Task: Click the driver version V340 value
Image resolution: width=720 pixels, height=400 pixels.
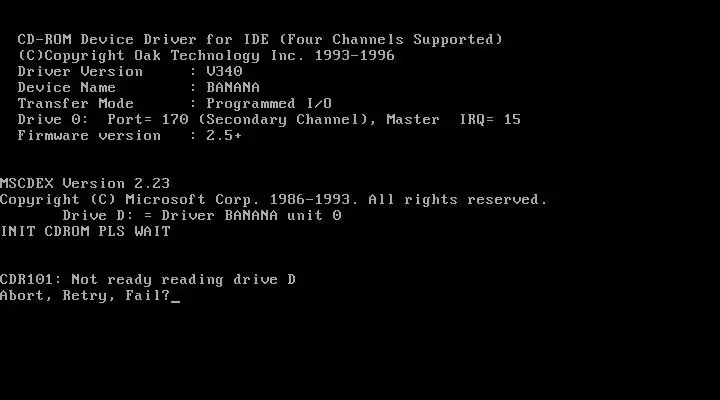Action: [x=224, y=71]
